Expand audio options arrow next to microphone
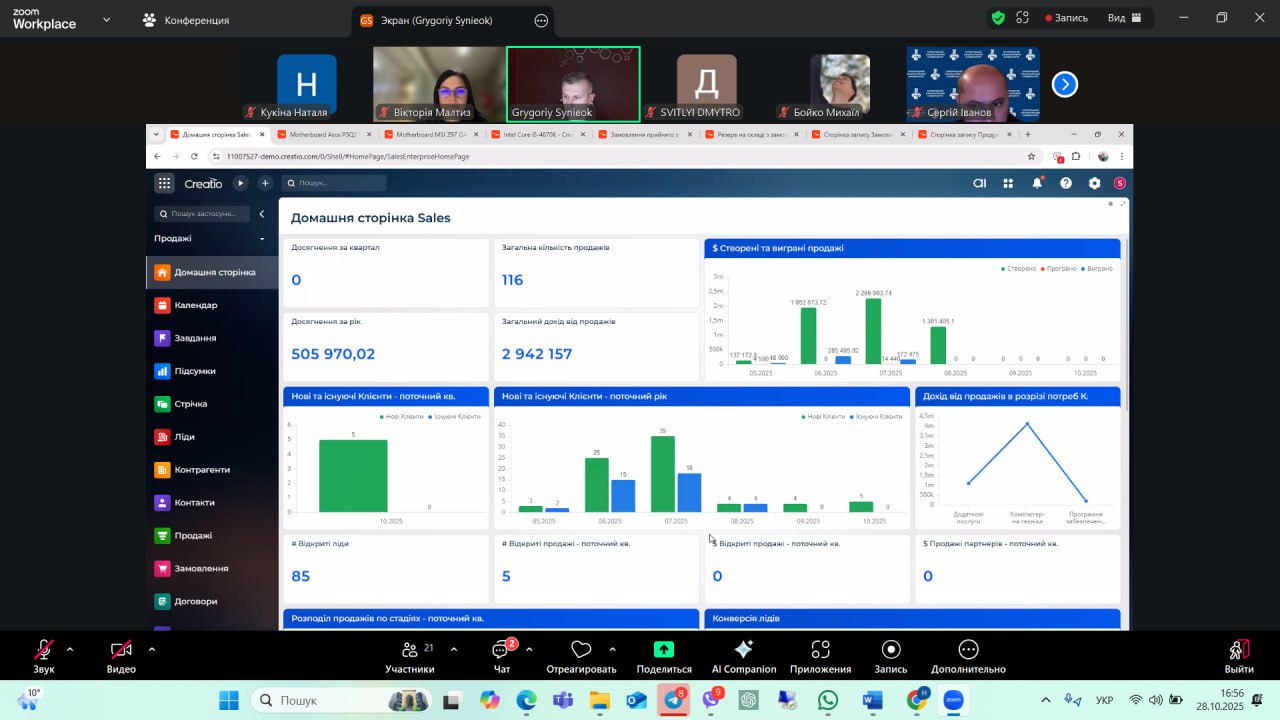This screenshot has width=1280, height=720. pyautogui.click(x=70, y=649)
